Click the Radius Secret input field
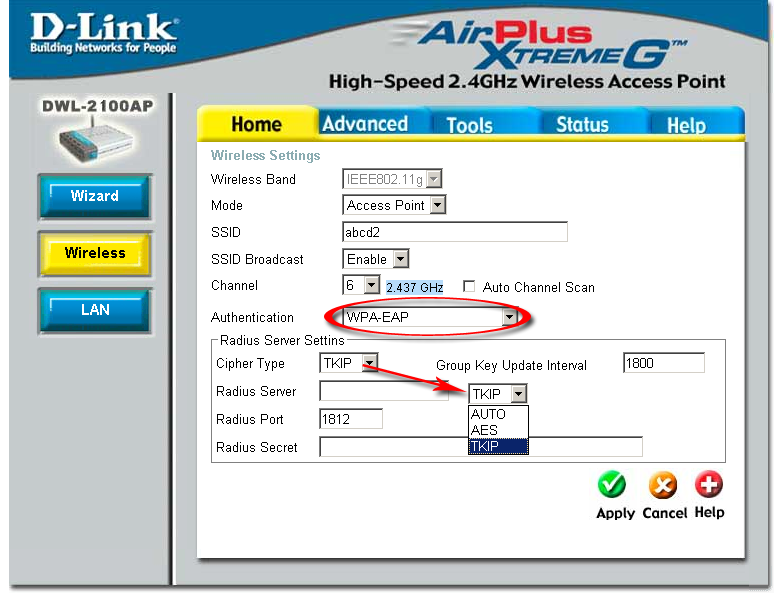 [481, 446]
